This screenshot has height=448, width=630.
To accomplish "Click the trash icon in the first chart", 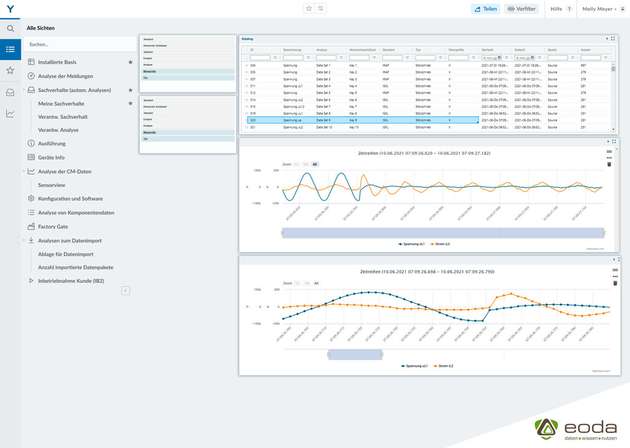I will pyautogui.click(x=609, y=164).
